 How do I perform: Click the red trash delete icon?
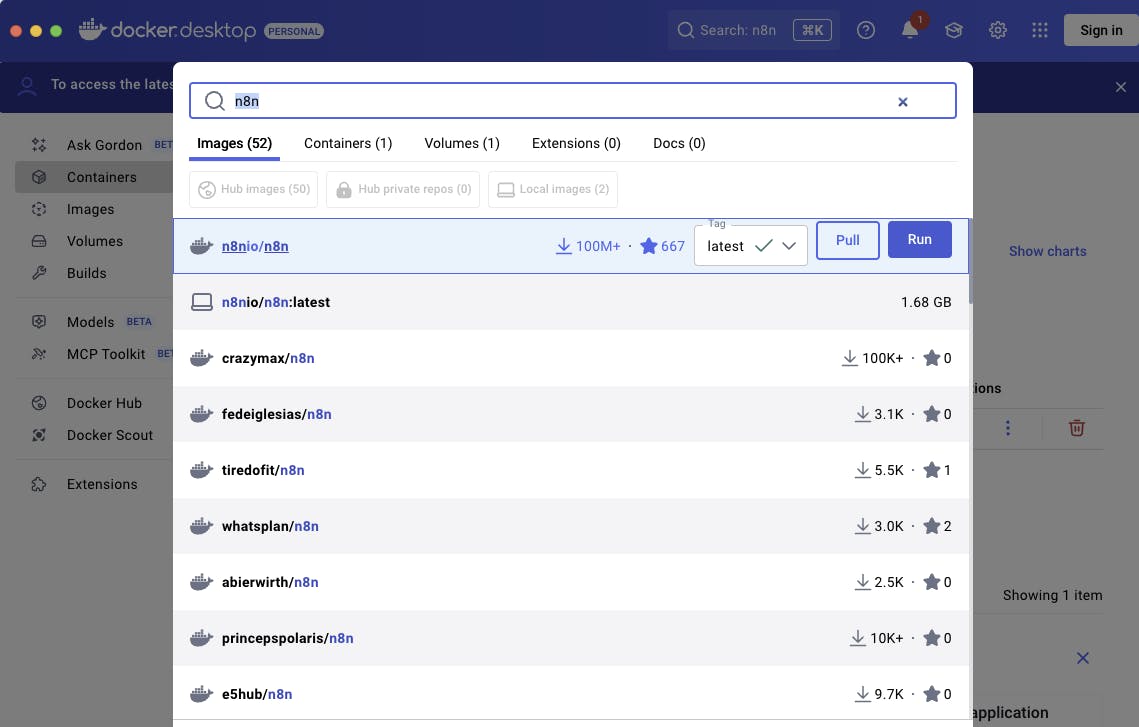click(x=1077, y=428)
